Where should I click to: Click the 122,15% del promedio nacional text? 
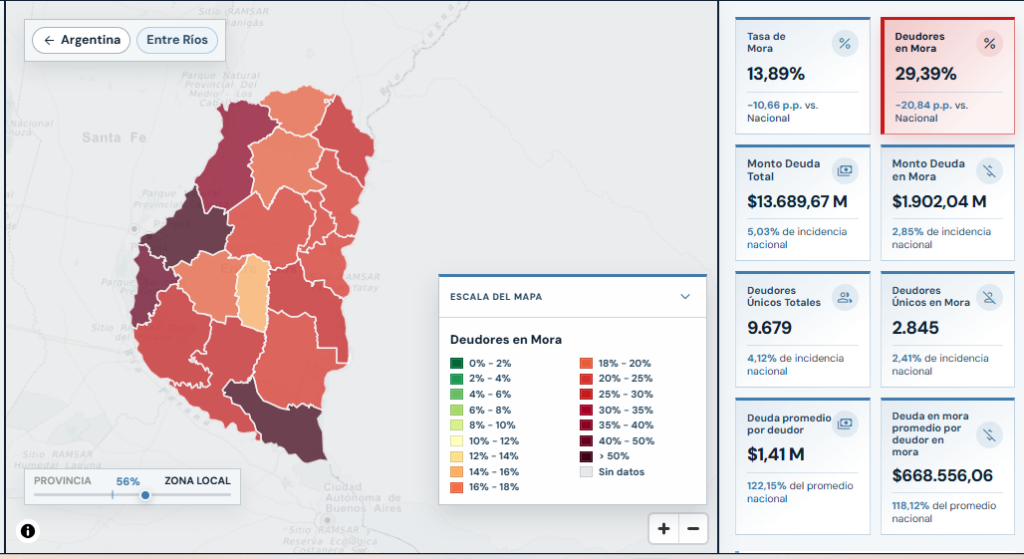800,492
